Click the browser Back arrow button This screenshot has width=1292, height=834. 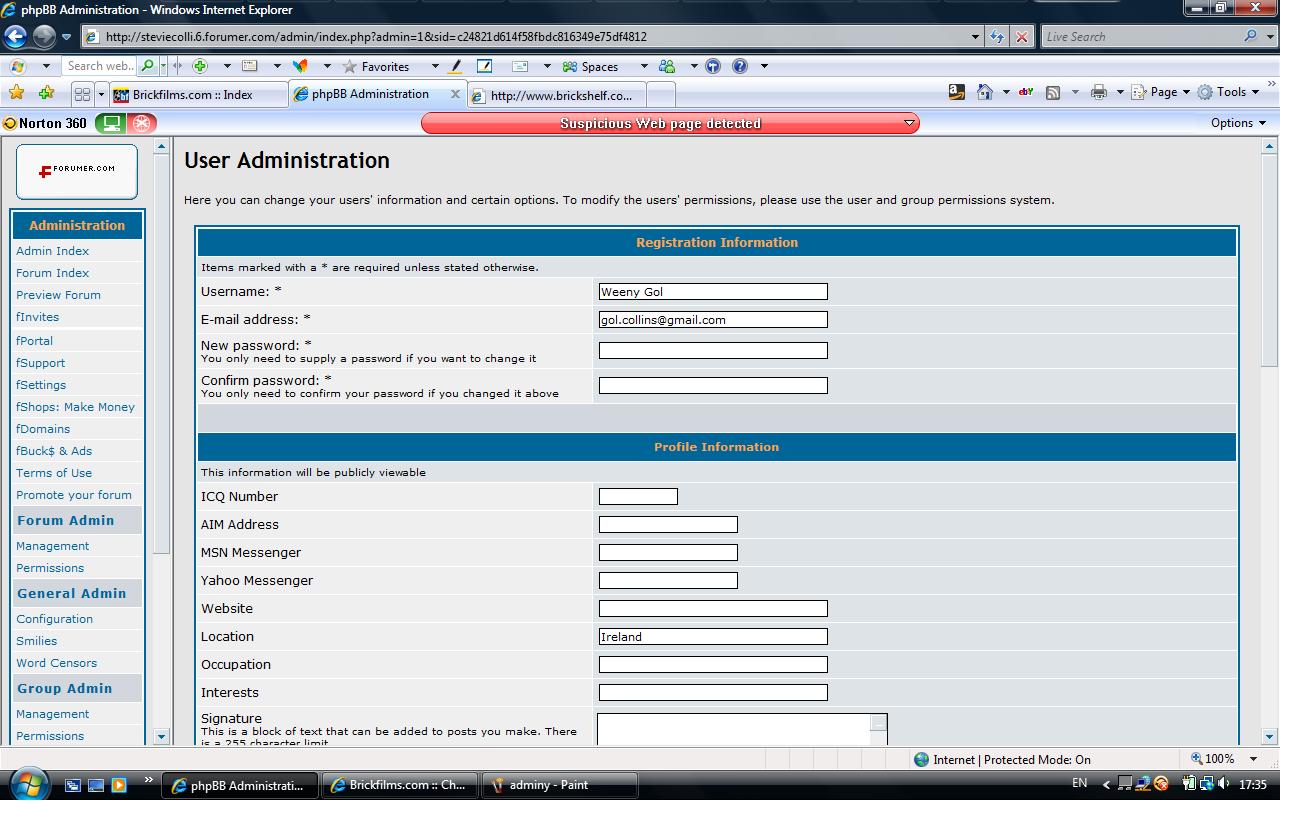[x=15, y=37]
